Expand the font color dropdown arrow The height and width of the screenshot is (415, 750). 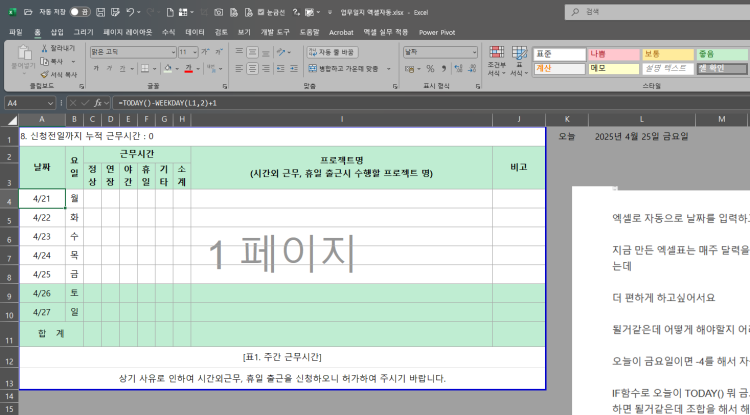coord(198,69)
